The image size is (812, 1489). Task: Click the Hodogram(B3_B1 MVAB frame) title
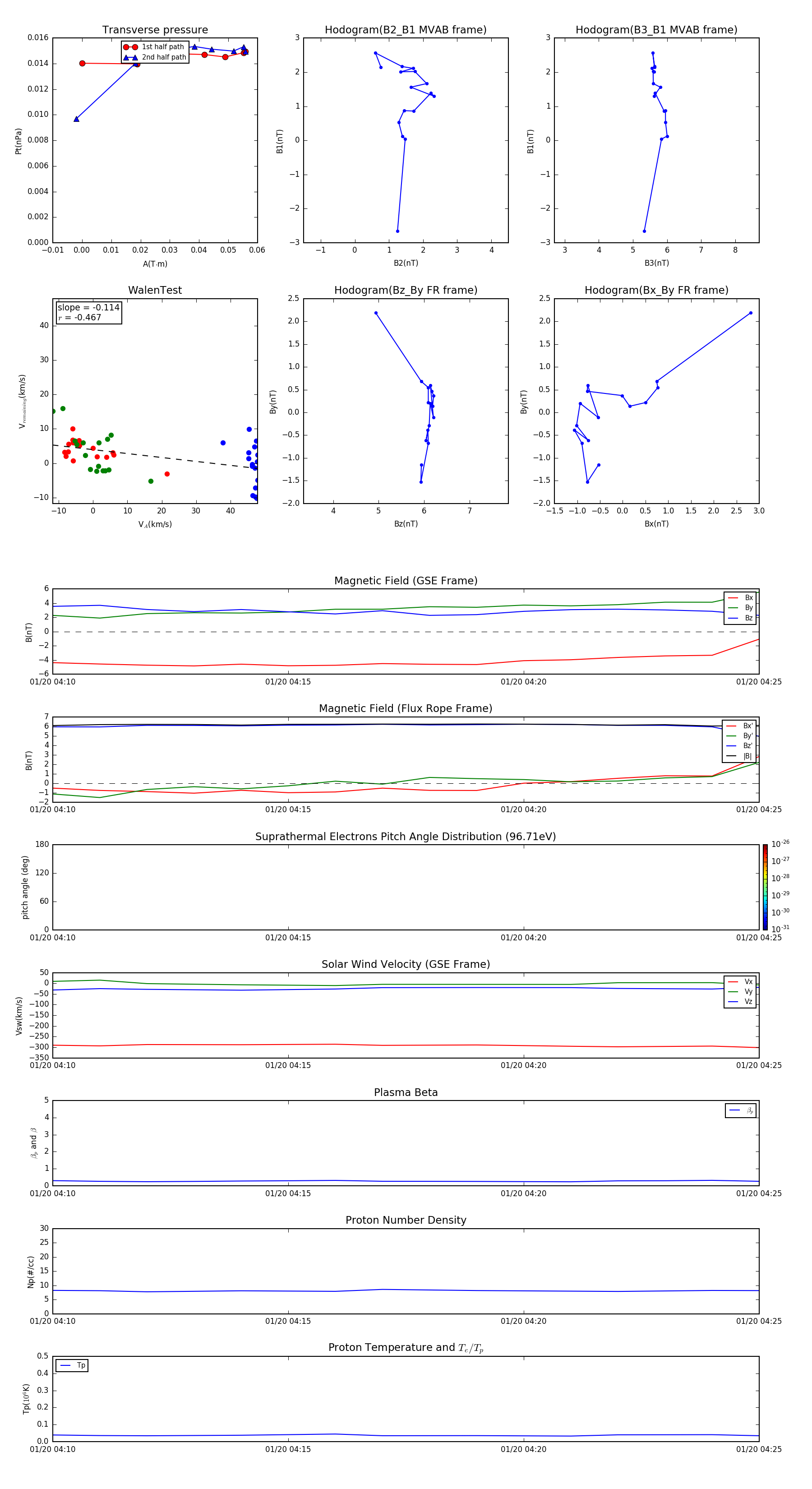[x=656, y=30]
